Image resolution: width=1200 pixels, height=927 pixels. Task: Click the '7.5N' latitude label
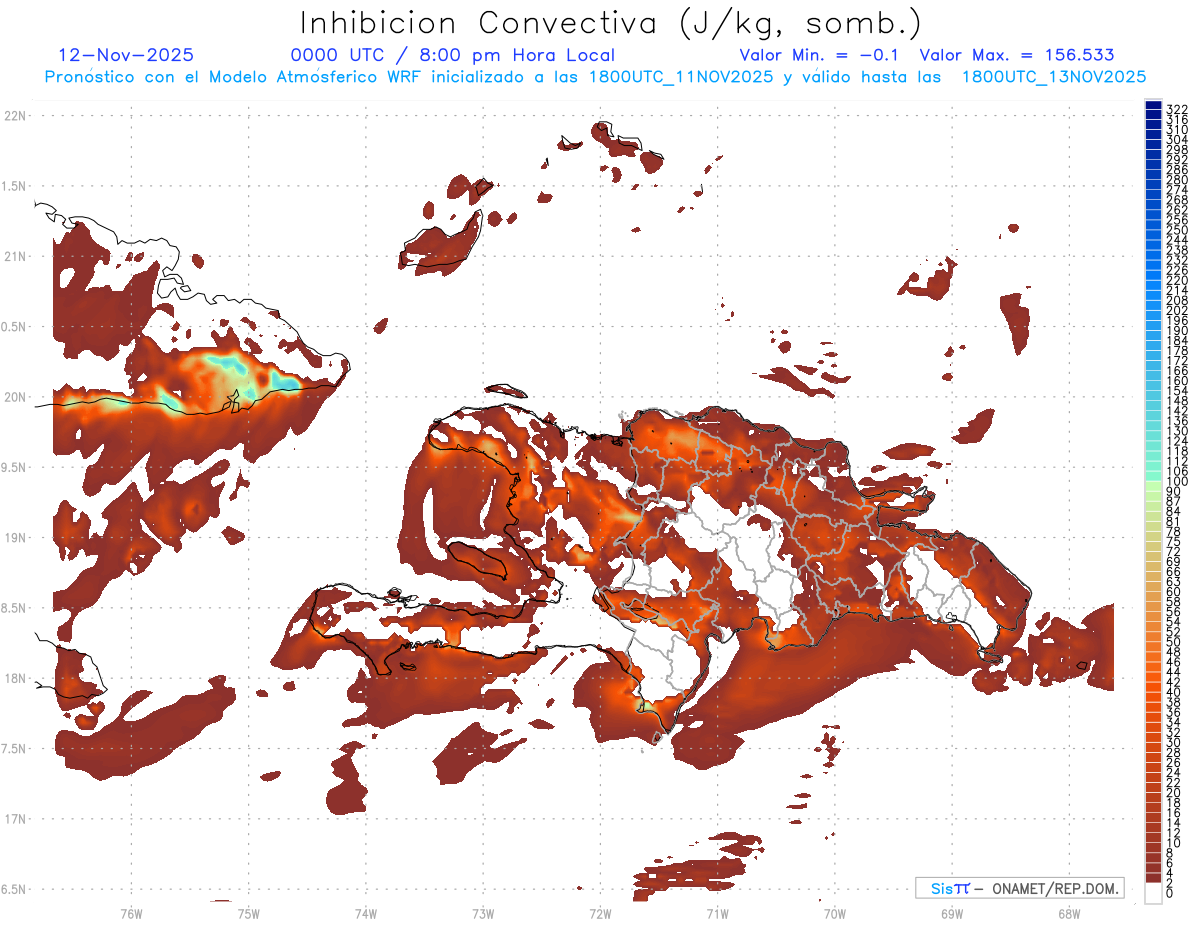(x=15, y=748)
